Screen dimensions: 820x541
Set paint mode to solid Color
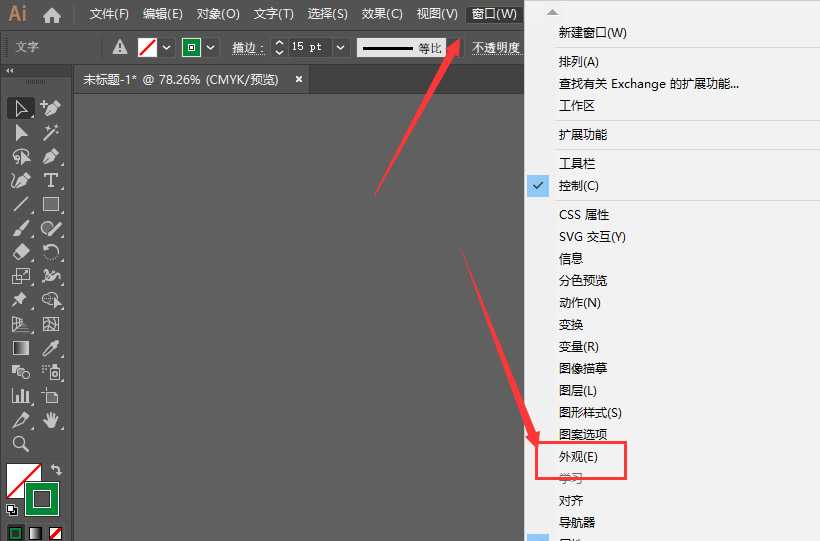(15, 533)
